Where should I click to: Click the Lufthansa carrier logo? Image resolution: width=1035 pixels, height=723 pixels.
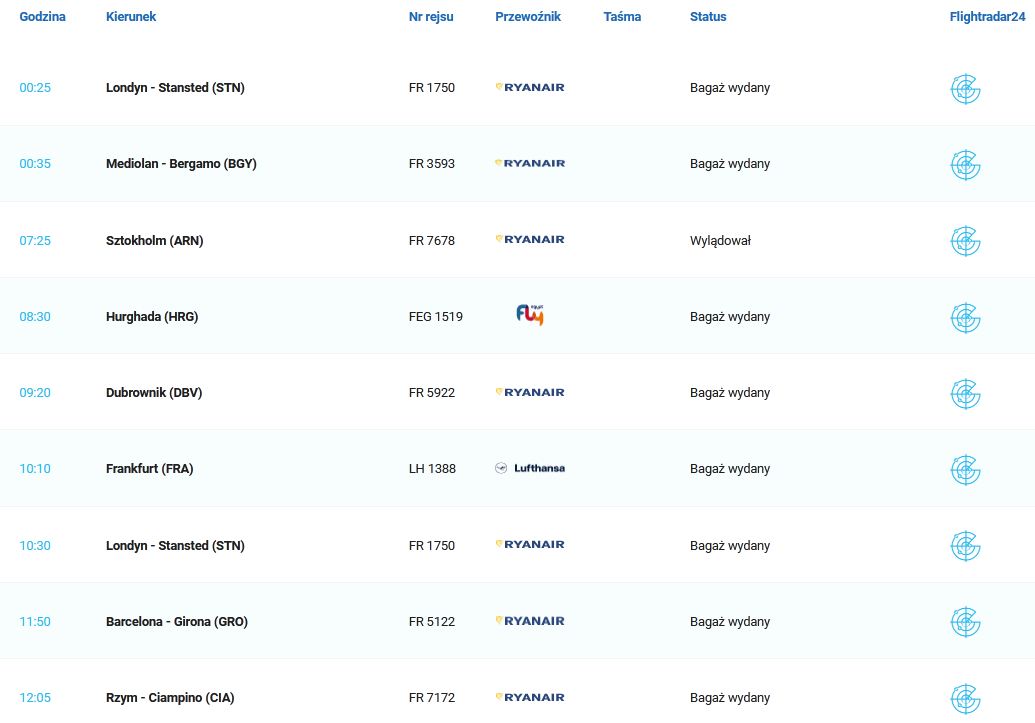[530, 468]
